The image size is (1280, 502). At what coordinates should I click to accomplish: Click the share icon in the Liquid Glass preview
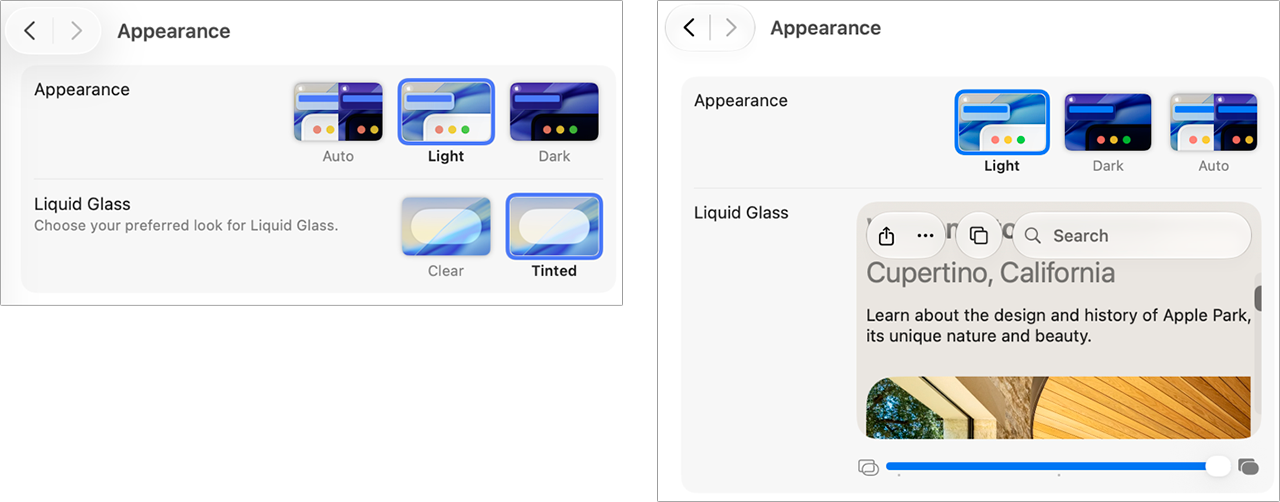[886, 236]
